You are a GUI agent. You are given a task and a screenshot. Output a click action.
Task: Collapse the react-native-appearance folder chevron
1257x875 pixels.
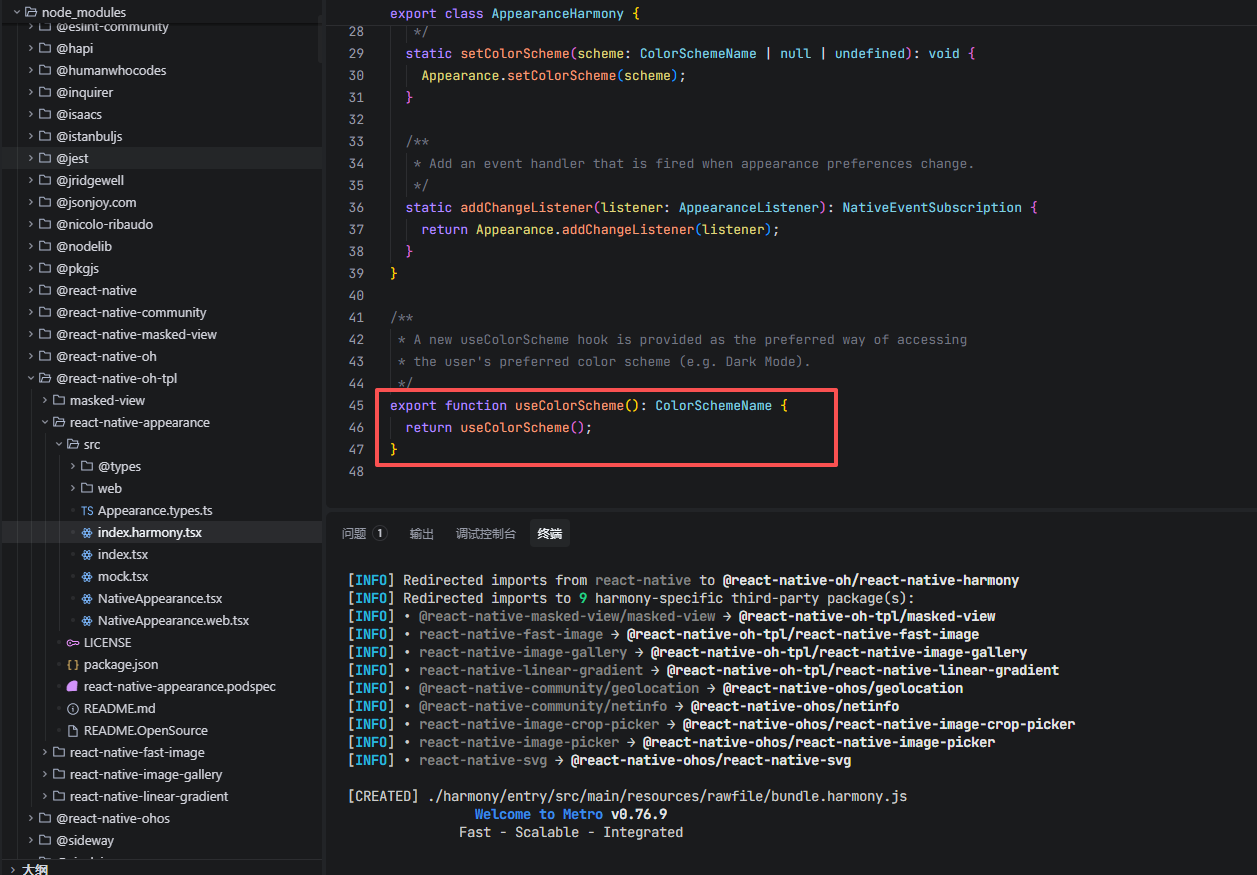[x=45, y=422]
